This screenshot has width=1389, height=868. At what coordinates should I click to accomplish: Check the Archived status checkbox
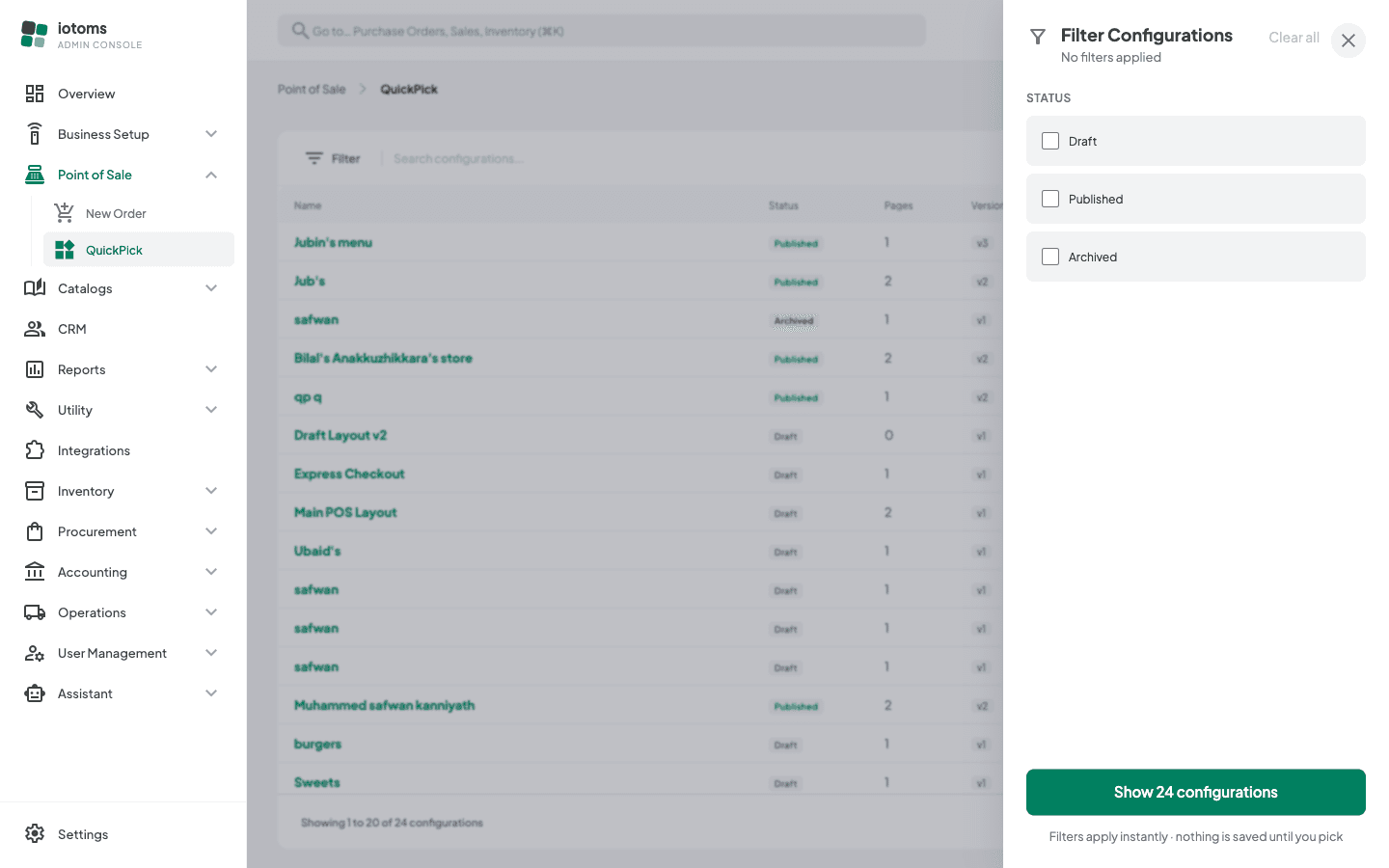coord(1050,257)
